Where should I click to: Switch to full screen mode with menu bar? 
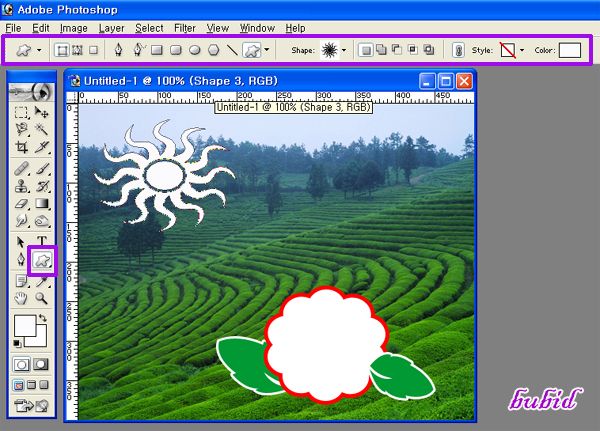coord(31,385)
